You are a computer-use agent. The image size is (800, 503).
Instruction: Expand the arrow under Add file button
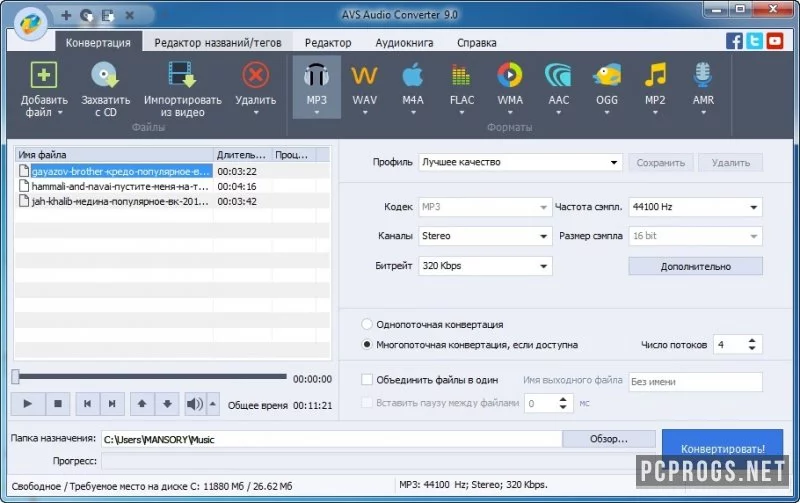coord(60,112)
